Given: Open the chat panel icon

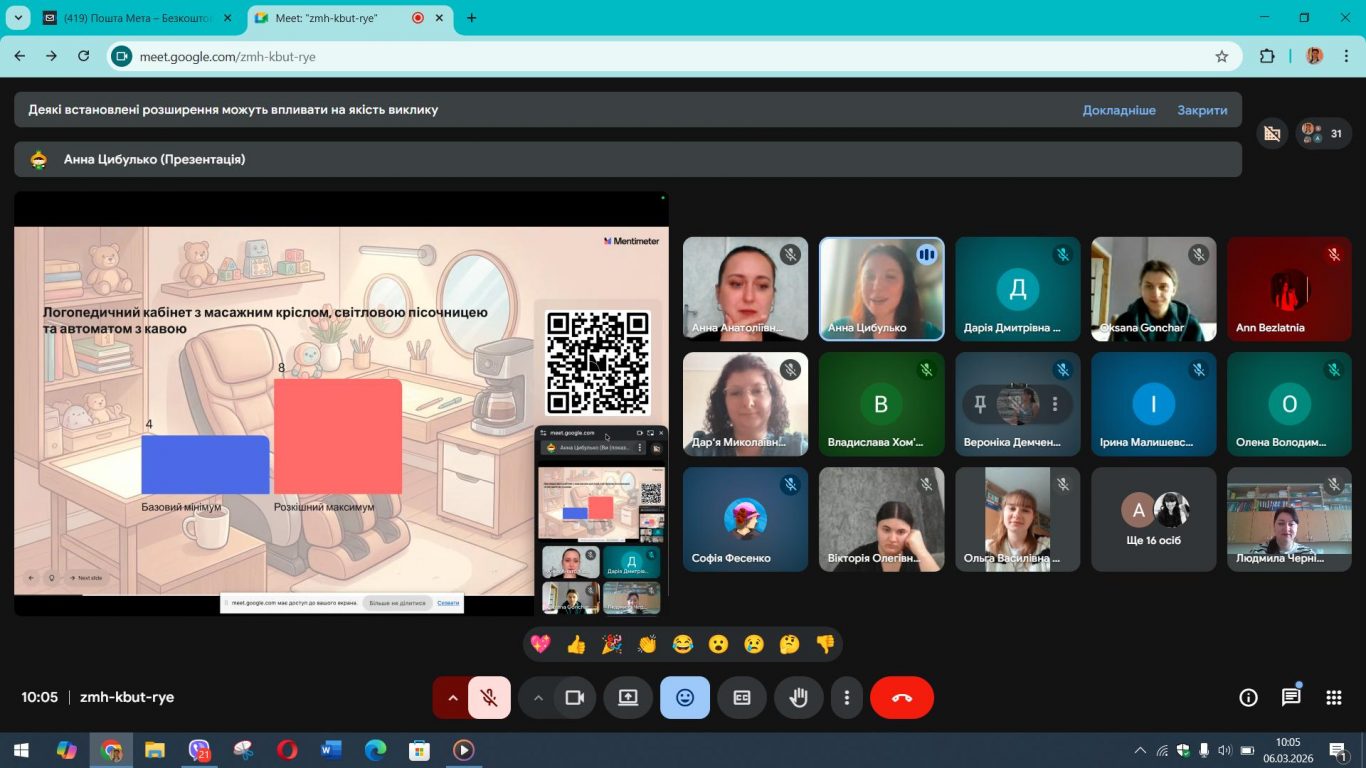Looking at the screenshot, I should point(1291,698).
